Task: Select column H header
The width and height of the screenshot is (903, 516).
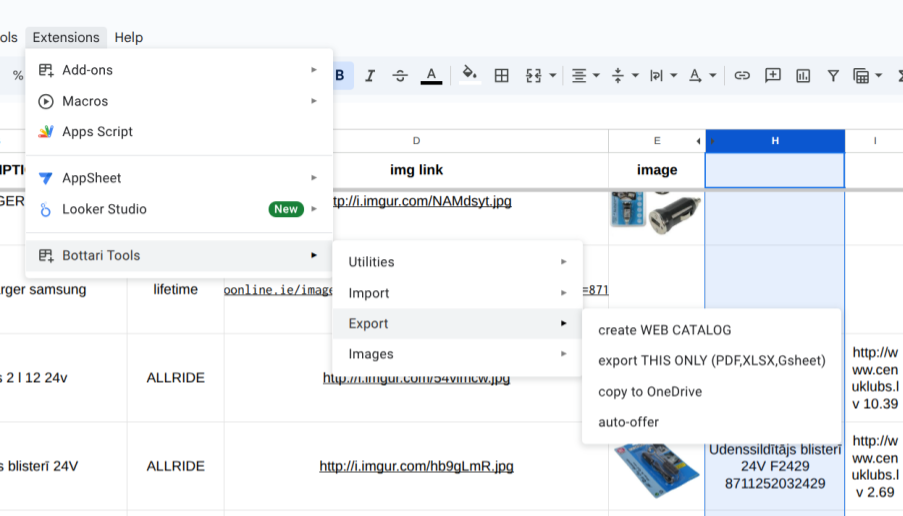Action: 775,141
